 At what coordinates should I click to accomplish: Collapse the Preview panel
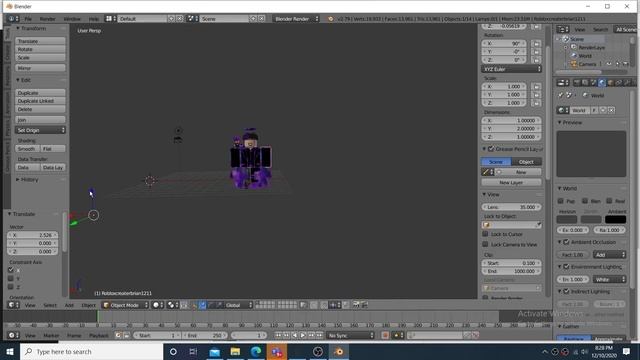pos(570,122)
